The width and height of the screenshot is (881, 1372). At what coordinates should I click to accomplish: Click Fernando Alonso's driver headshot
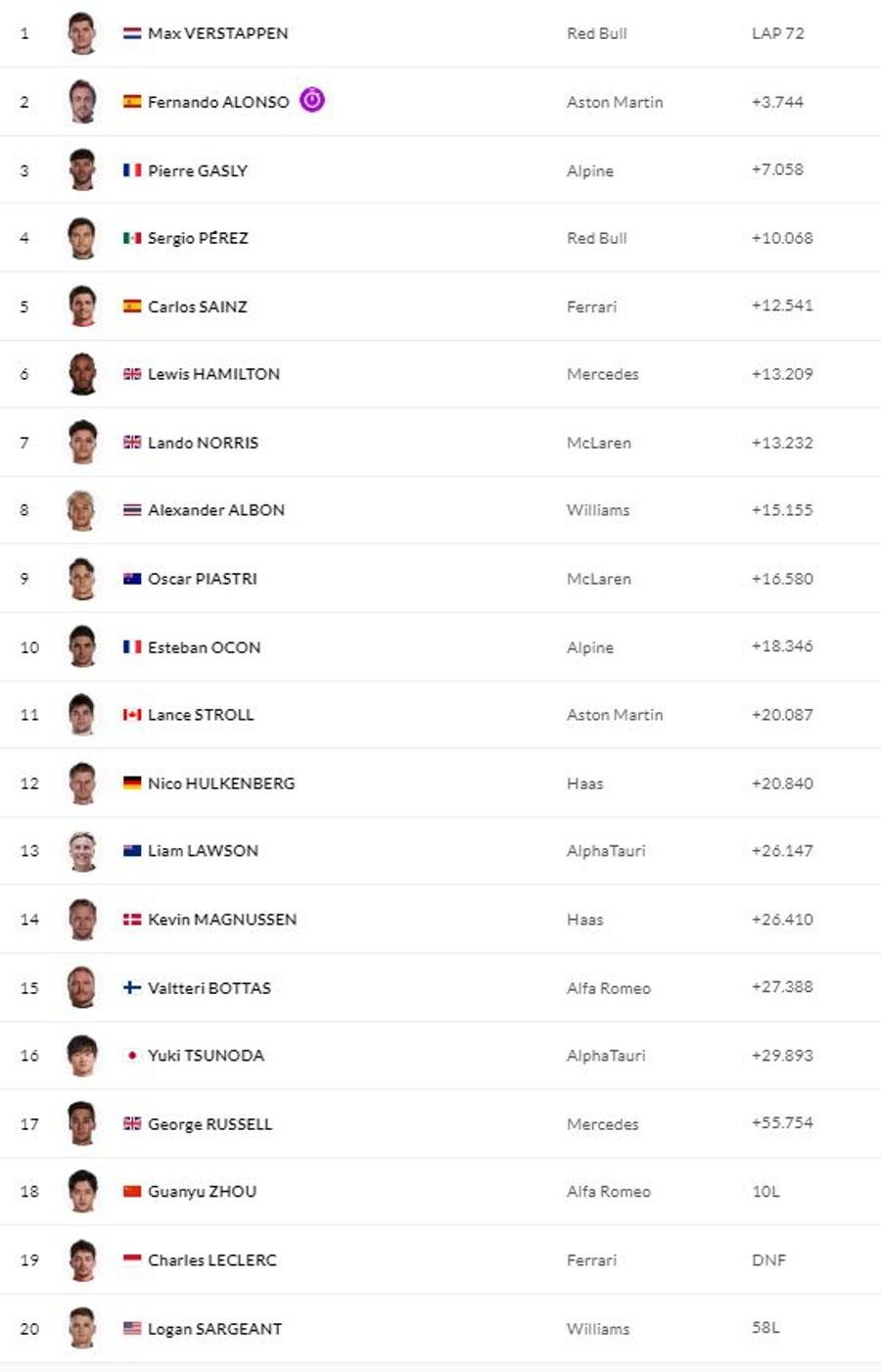82,102
